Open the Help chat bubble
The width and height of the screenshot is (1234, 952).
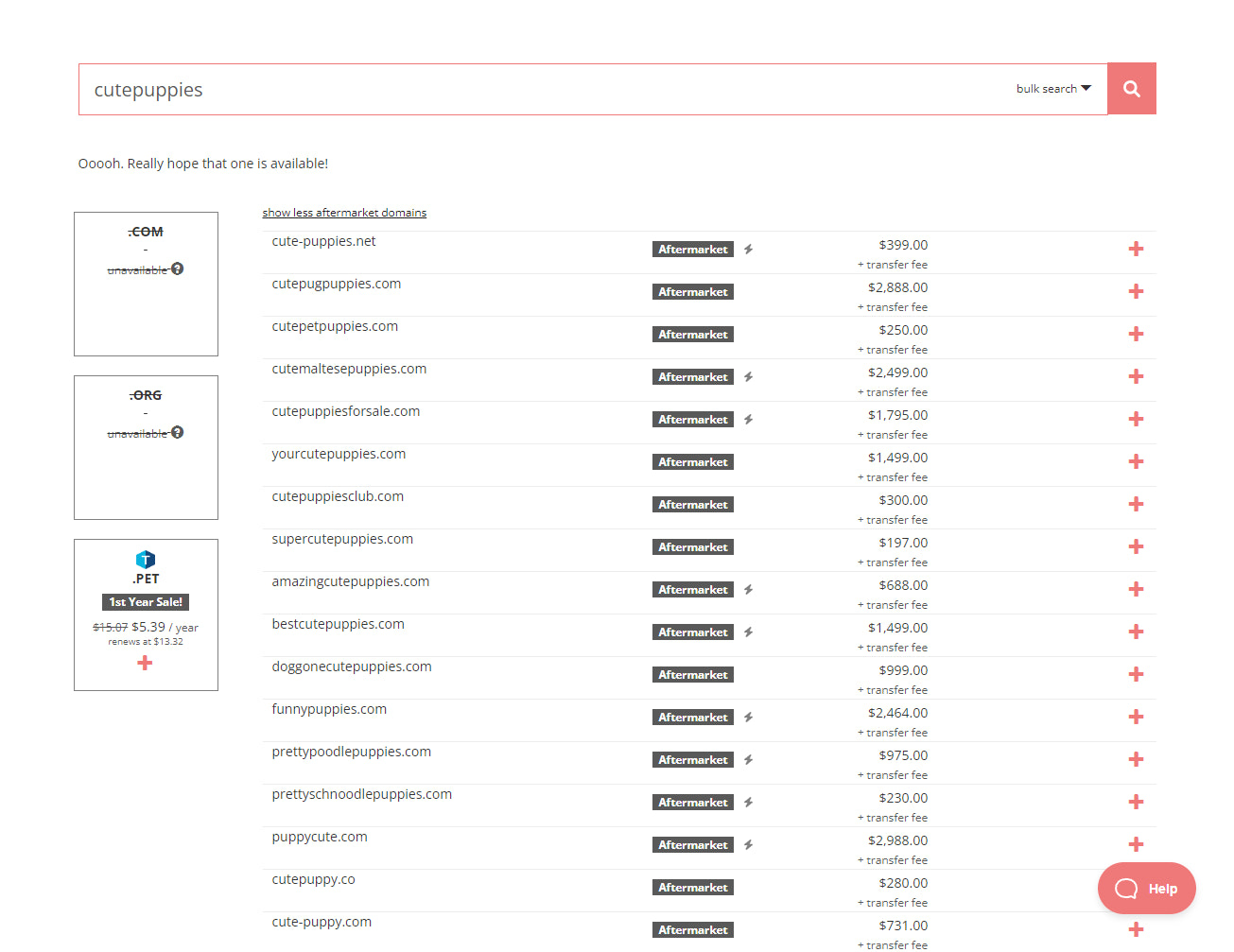(x=1146, y=888)
